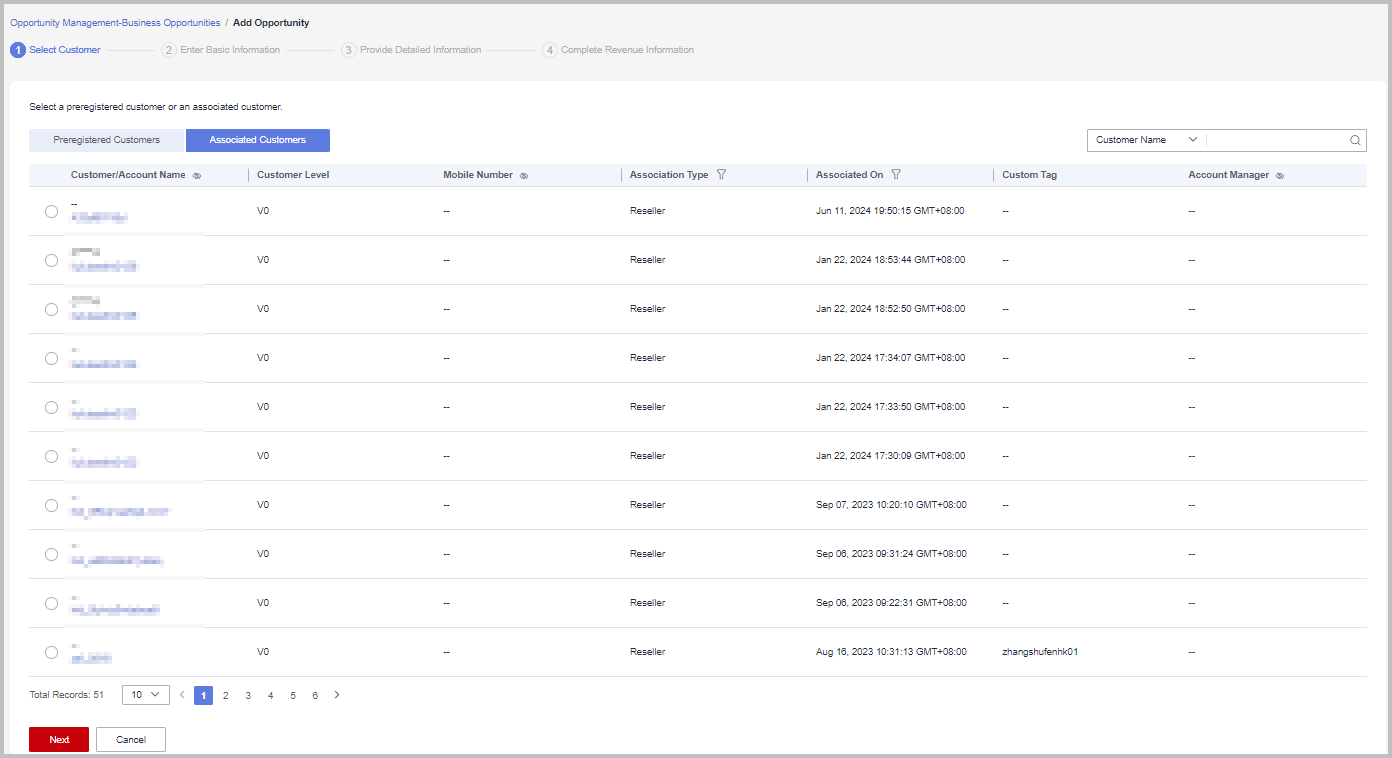Select customer tagged zhangshufenhk01
Viewport: 1392px width, 758px height.
(x=51, y=652)
